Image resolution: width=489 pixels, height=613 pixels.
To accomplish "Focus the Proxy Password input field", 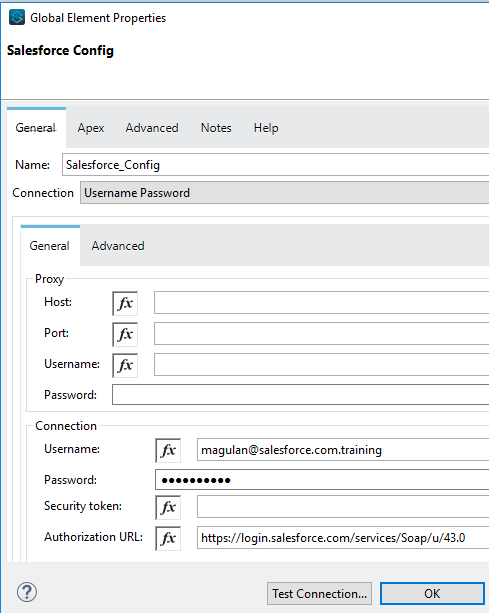I will point(301,394).
